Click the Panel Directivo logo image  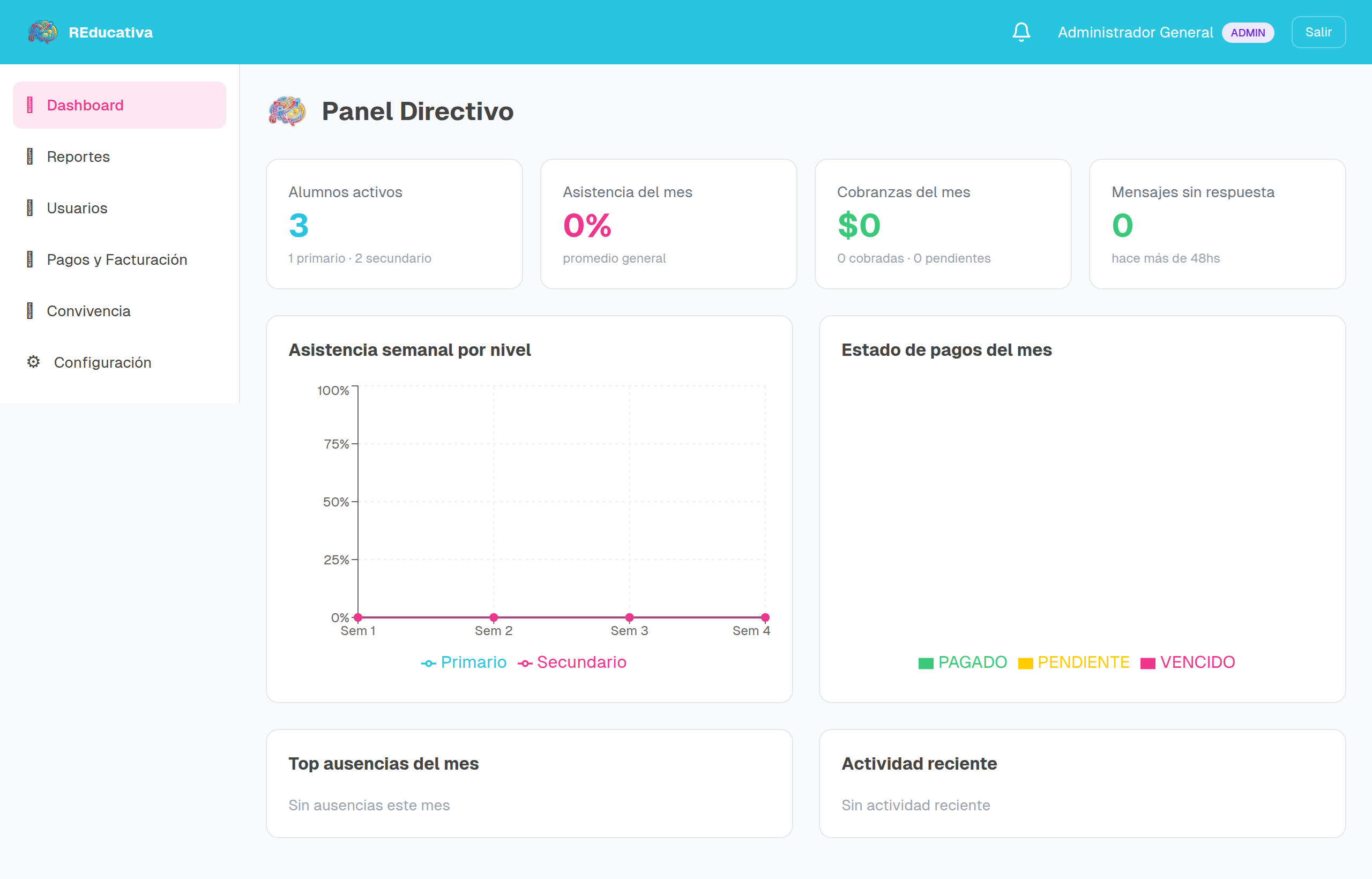pyautogui.click(x=287, y=111)
